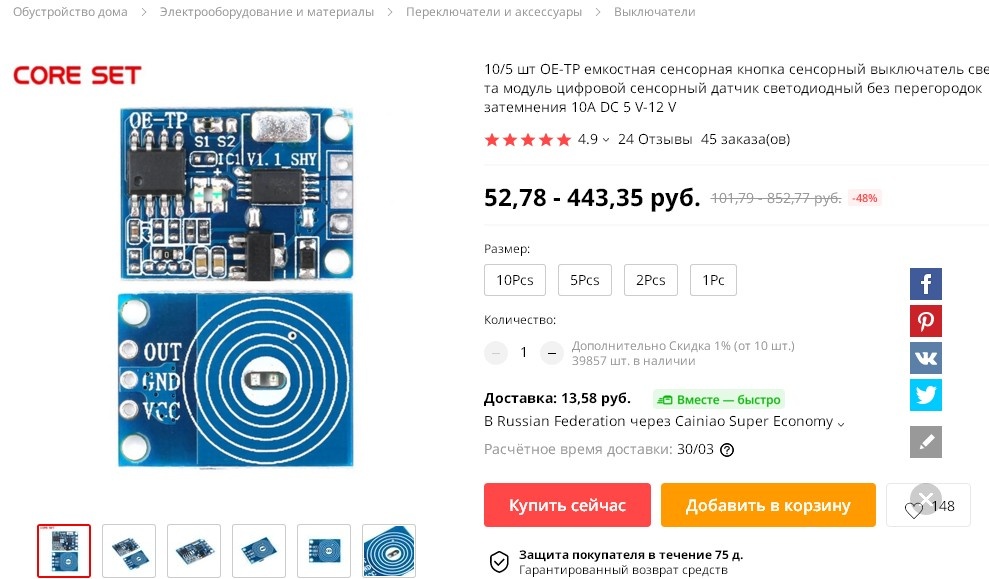The width and height of the screenshot is (989, 579).
Task: Decrease quantity with left stepper button
Action: click(496, 353)
